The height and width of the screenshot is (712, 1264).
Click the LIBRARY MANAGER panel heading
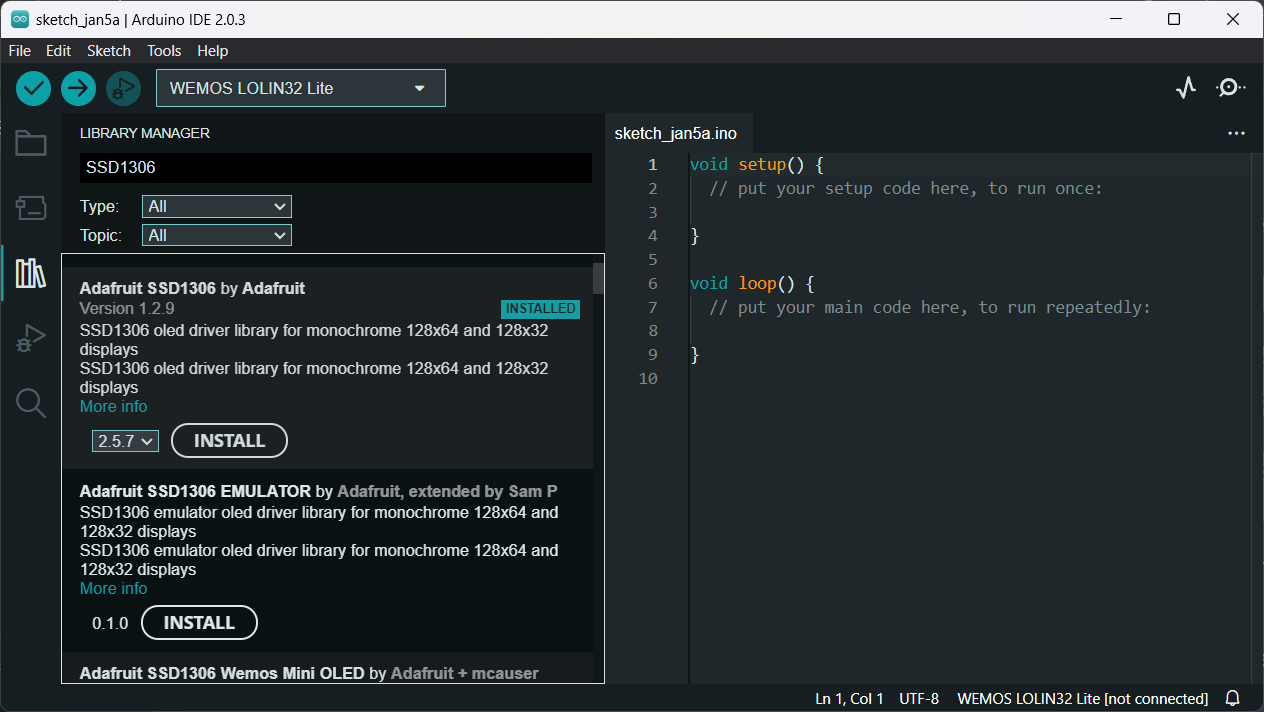pos(145,133)
